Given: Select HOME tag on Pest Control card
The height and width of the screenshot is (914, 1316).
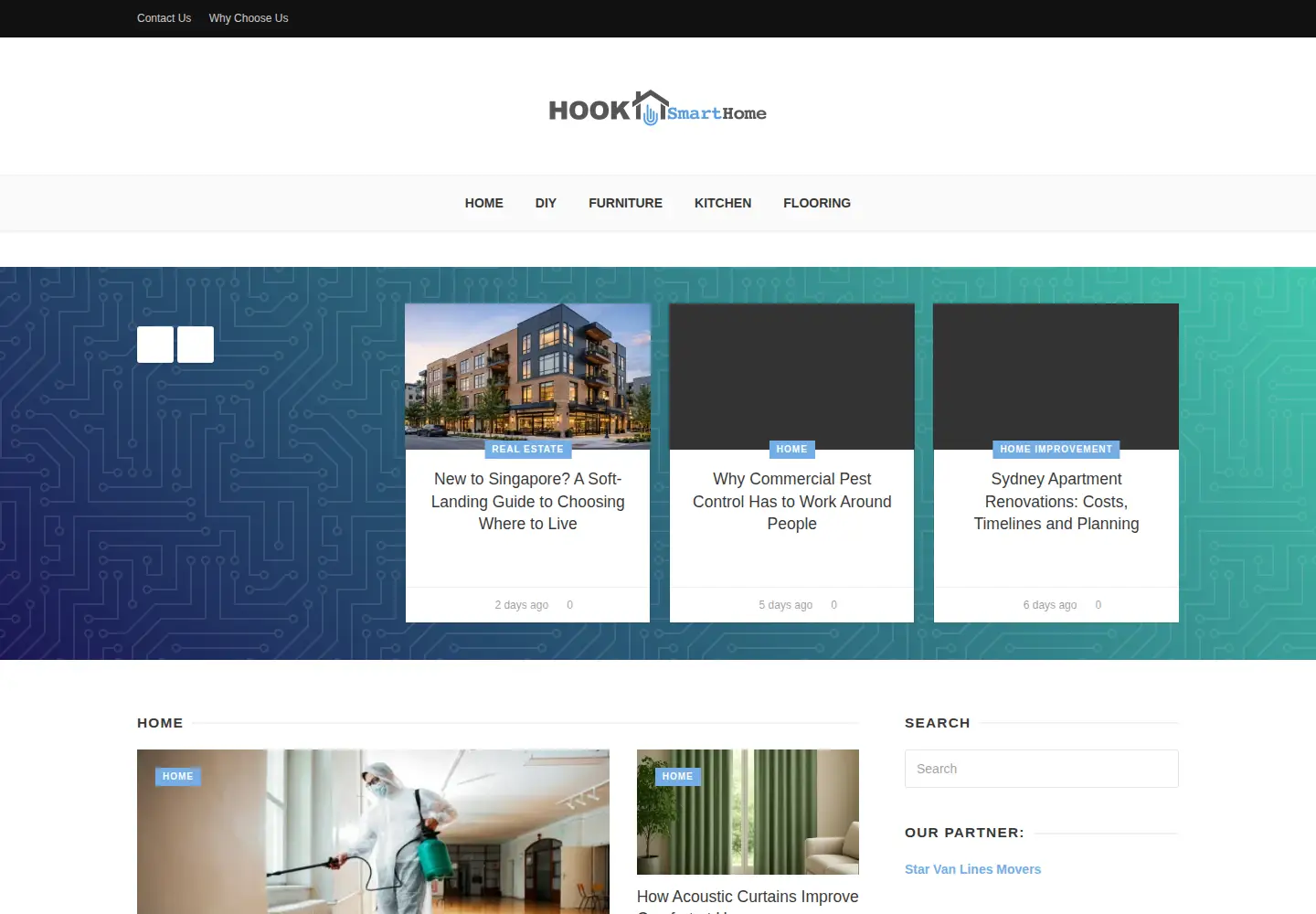Looking at the screenshot, I should (x=791, y=449).
